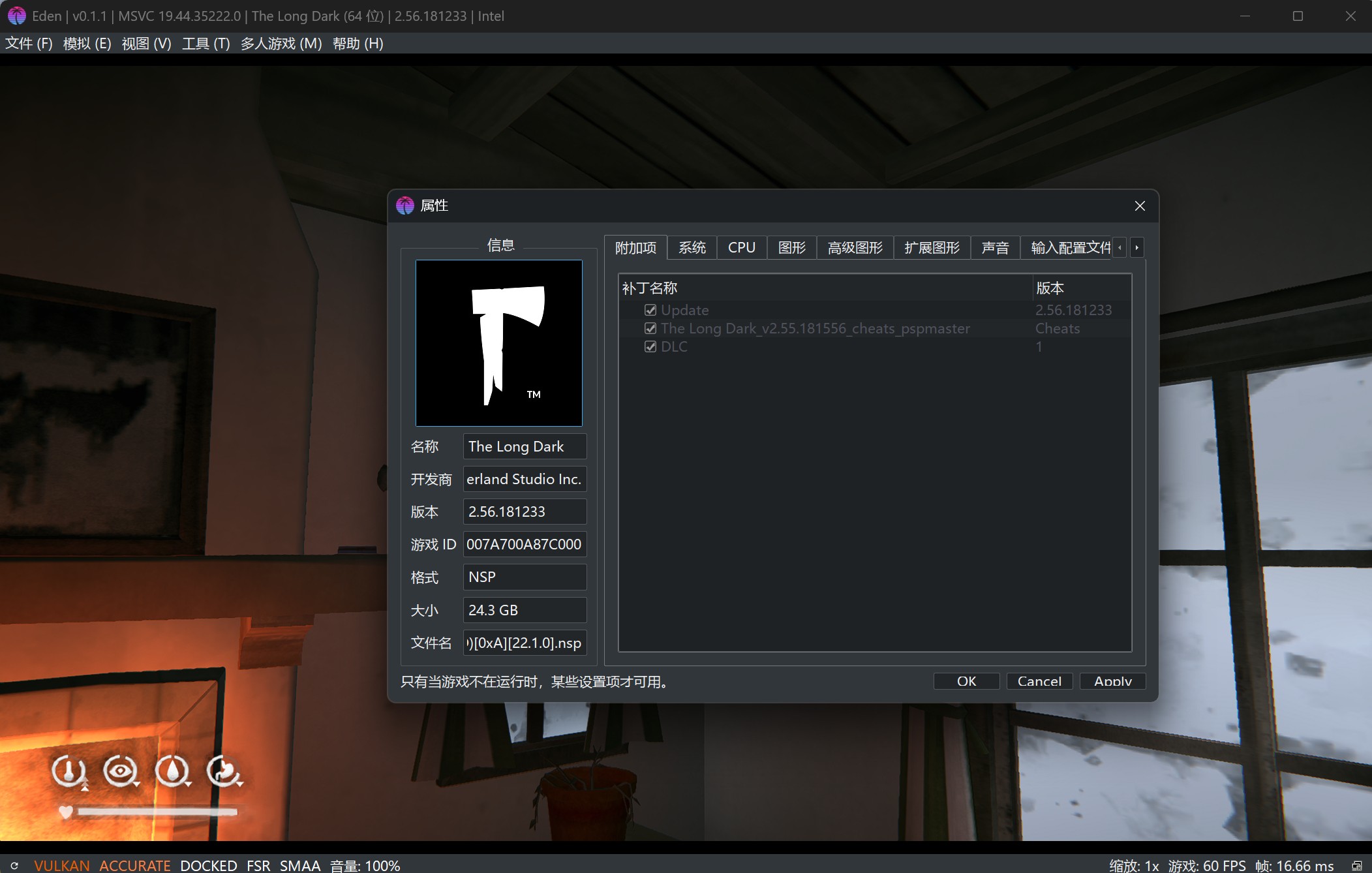This screenshot has width=1372, height=873.
Task: Toggle the DOCKED mode status button
Action: point(208,865)
